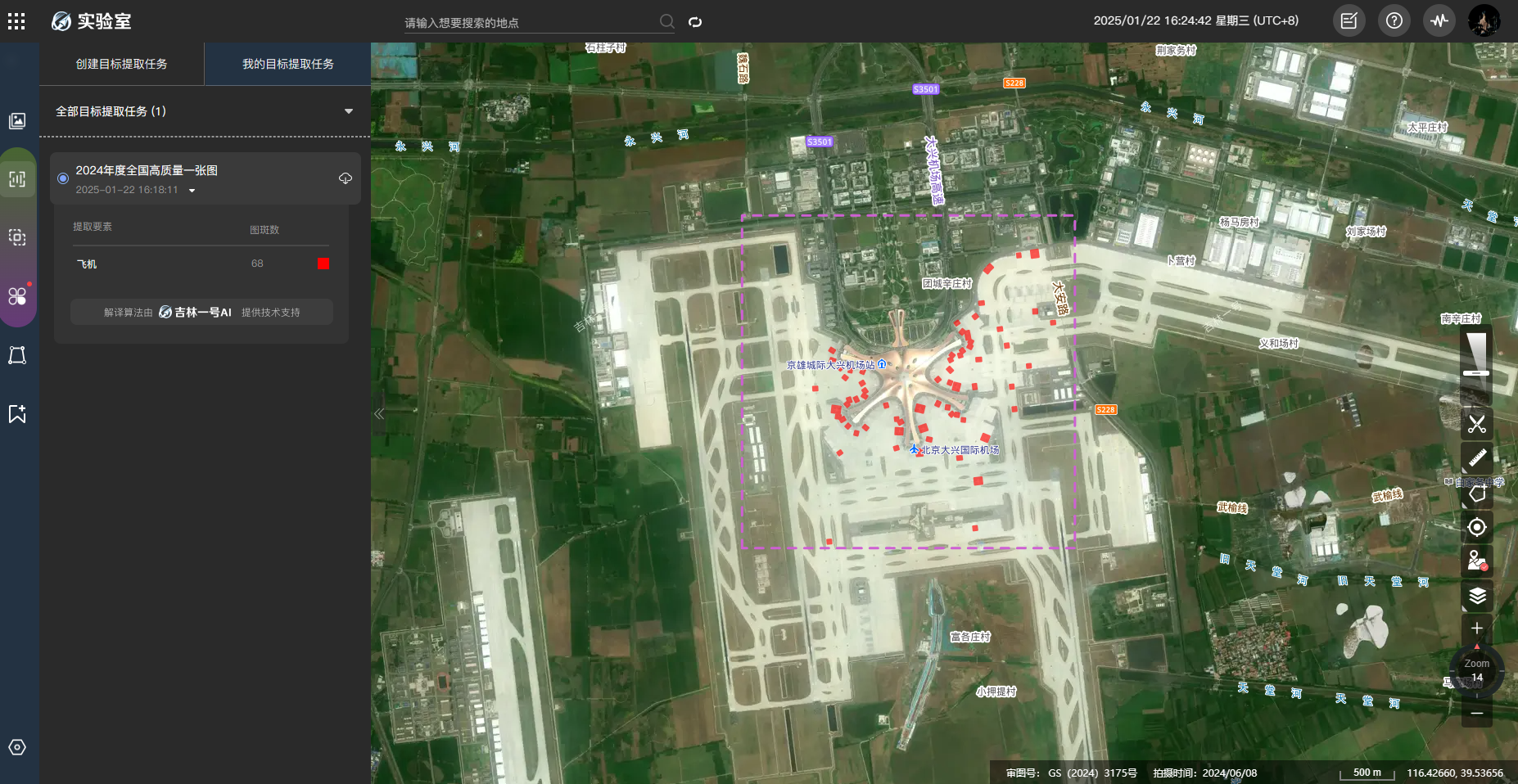Click the apps grid menu icon
The height and width of the screenshot is (784, 1518).
click(x=16, y=21)
